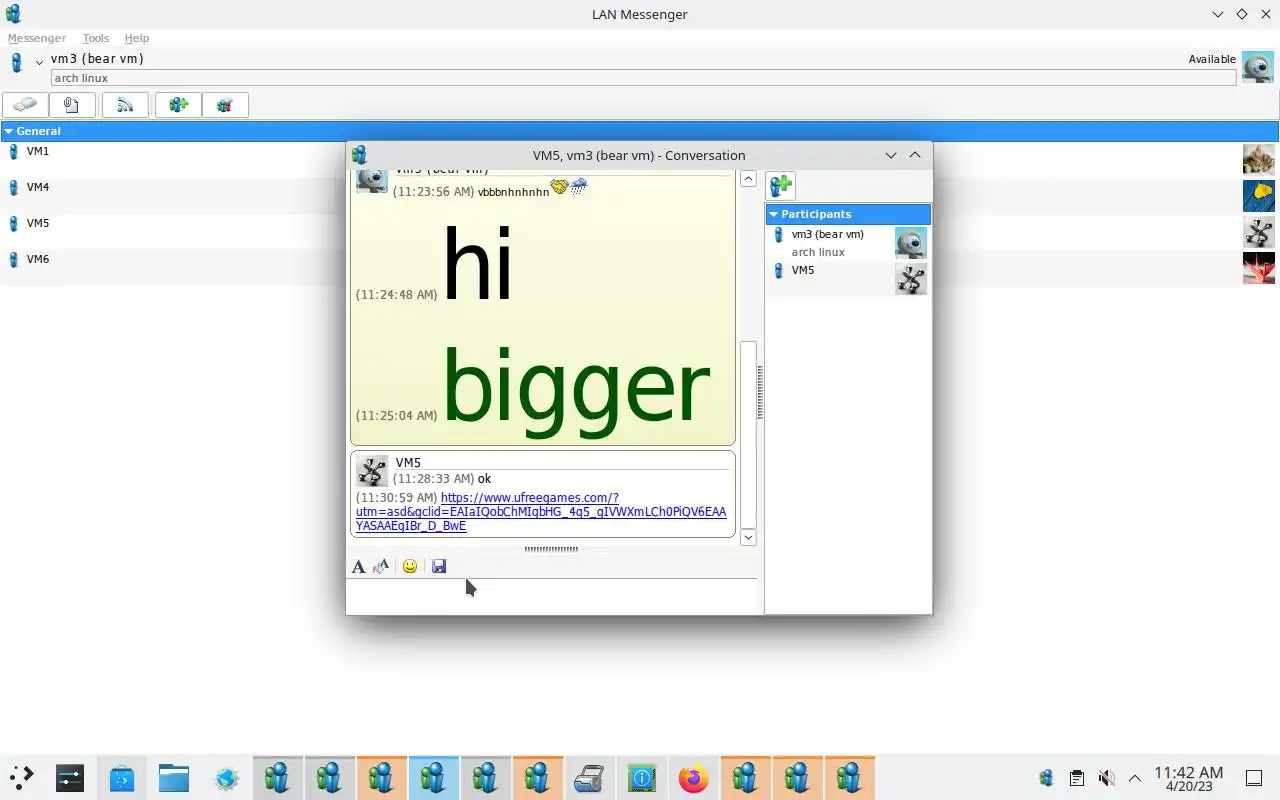
Task: Open the Tools menu
Action: tap(96, 38)
